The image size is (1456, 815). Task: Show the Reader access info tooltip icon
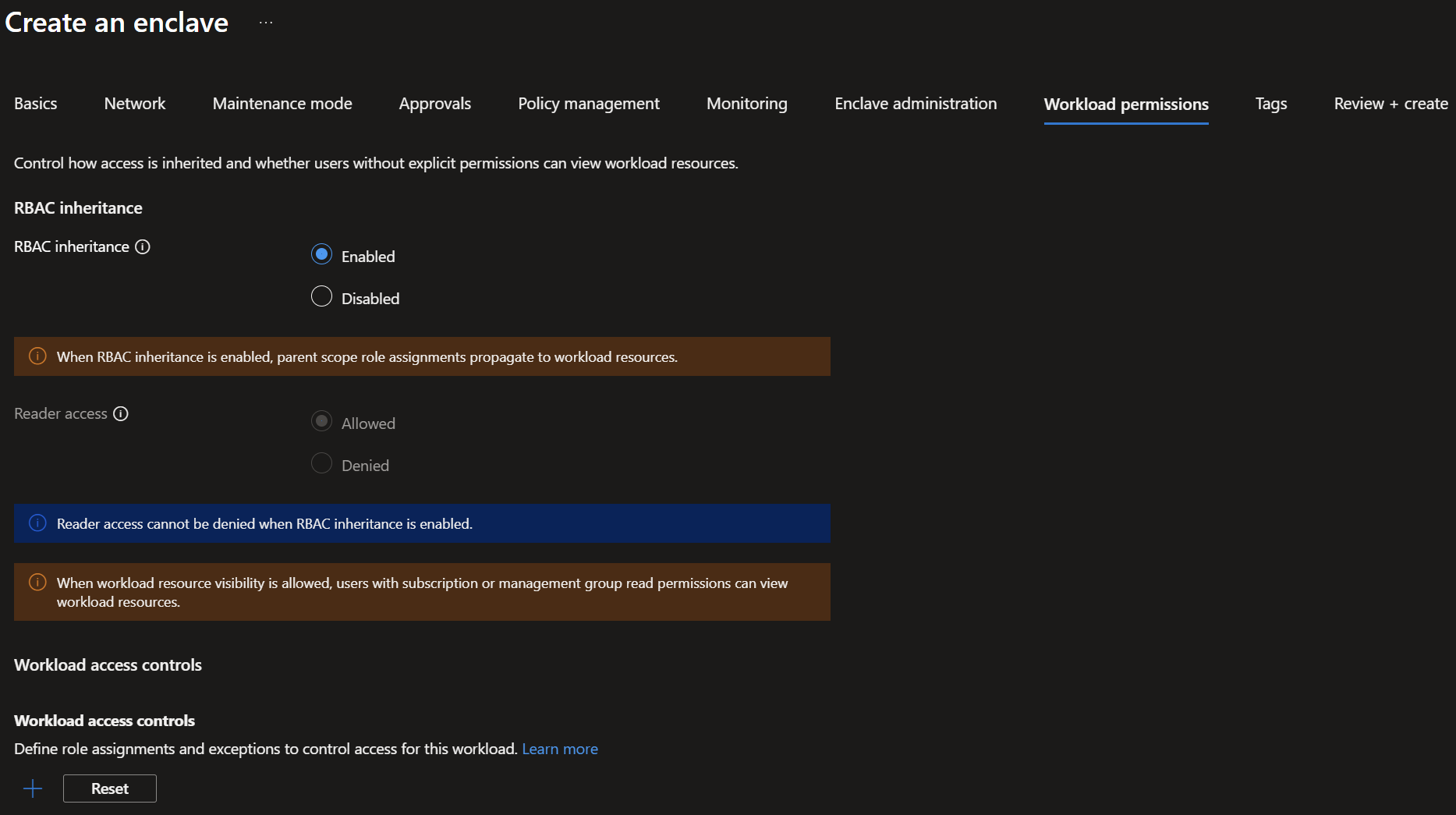(x=121, y=413)
